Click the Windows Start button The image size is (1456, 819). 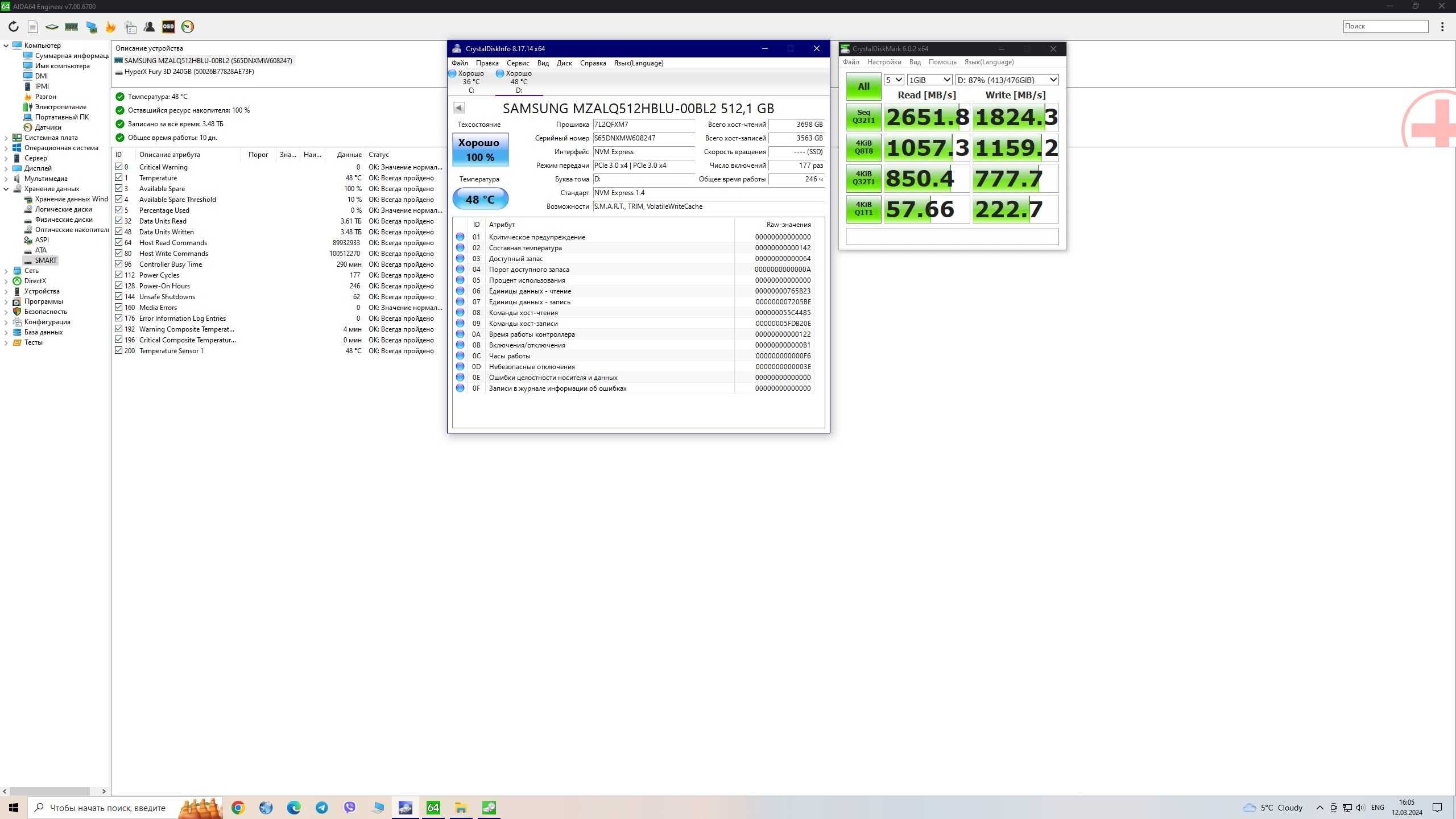(x=14, y=808)
